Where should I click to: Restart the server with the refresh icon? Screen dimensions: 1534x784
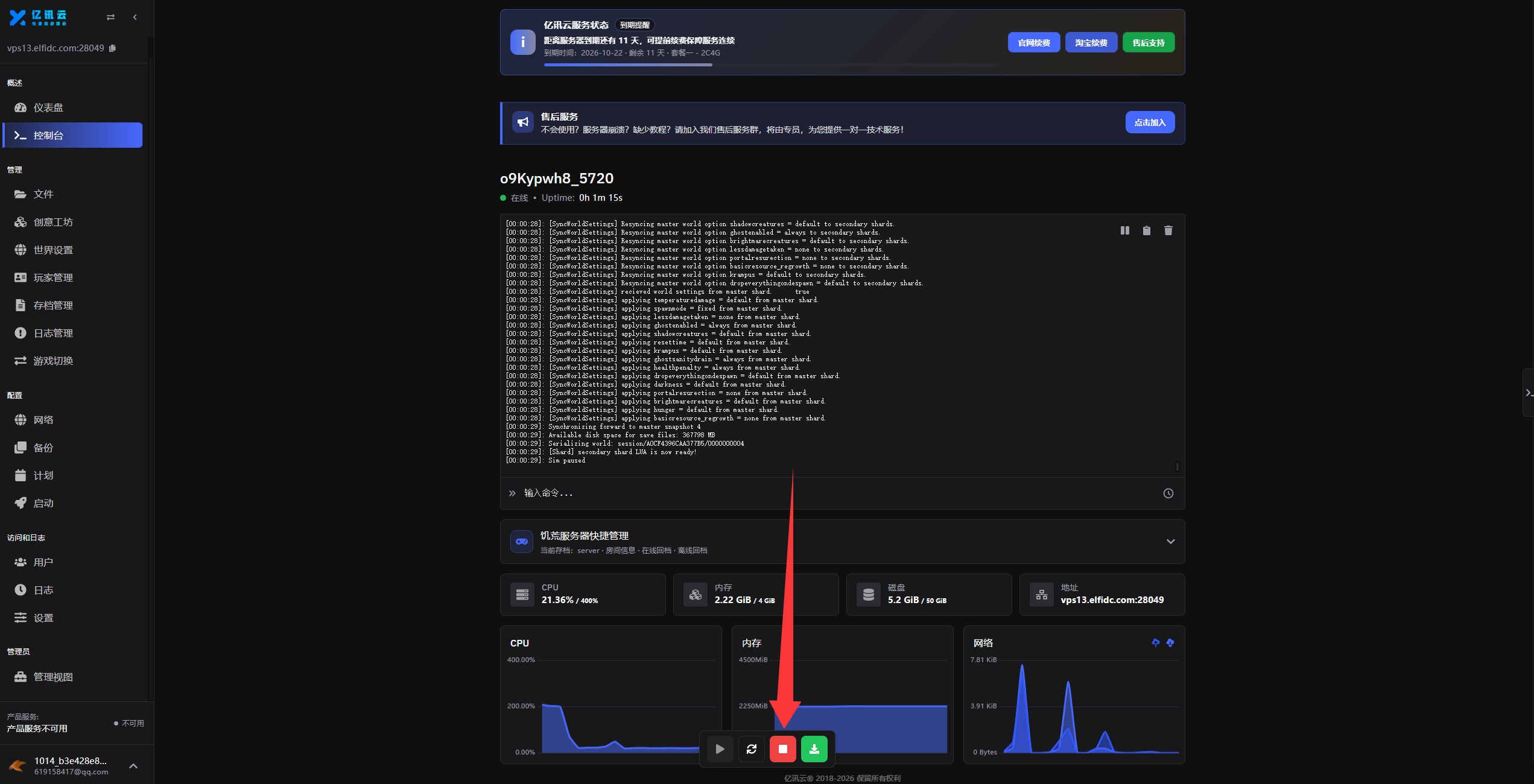[x=751, y=749]
